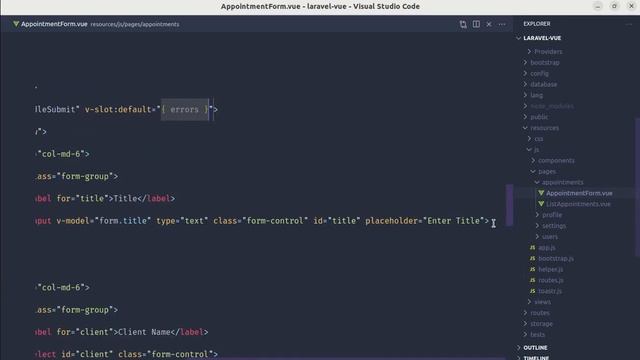Click the selected "{ errors }" text in code

click(x=185, y=109)
